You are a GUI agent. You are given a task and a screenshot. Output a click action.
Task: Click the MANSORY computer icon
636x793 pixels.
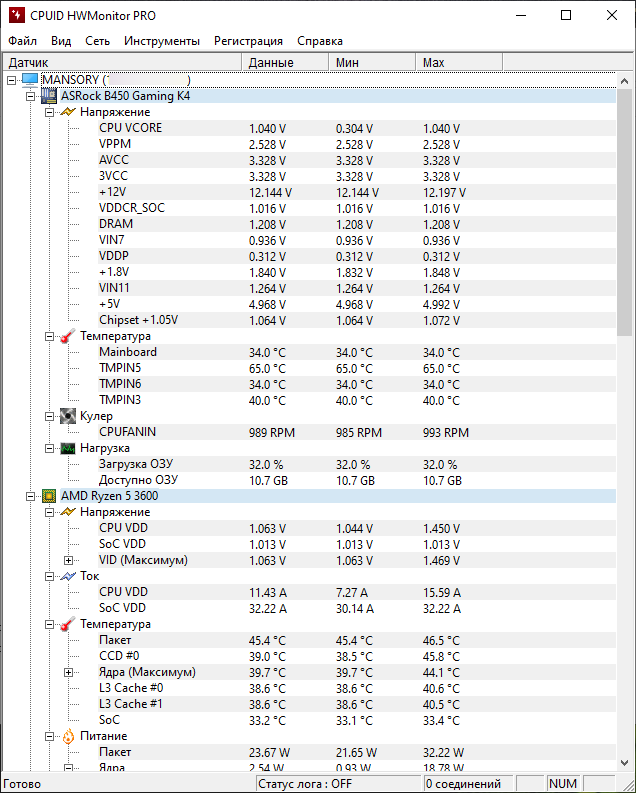[30, 80]
